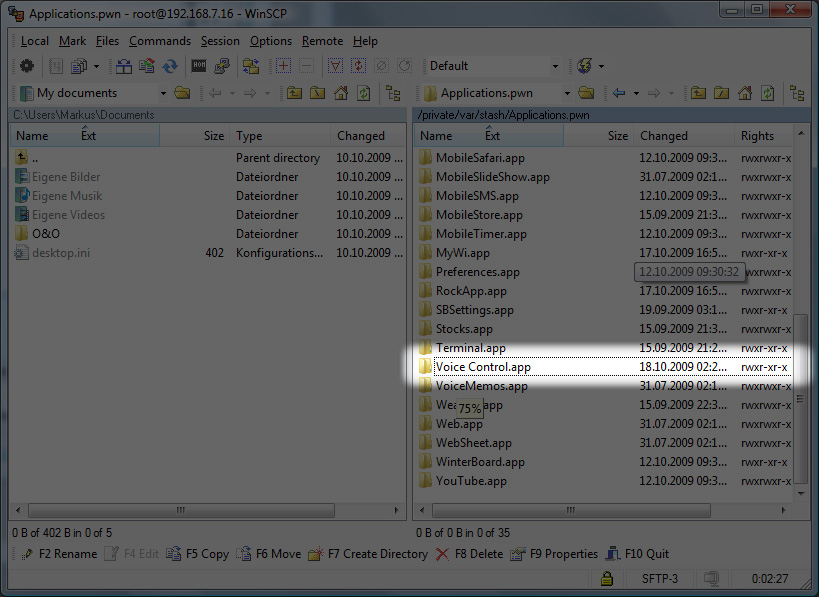
Task: Open remote directory folder browse icon
Action: pos(586,93)
